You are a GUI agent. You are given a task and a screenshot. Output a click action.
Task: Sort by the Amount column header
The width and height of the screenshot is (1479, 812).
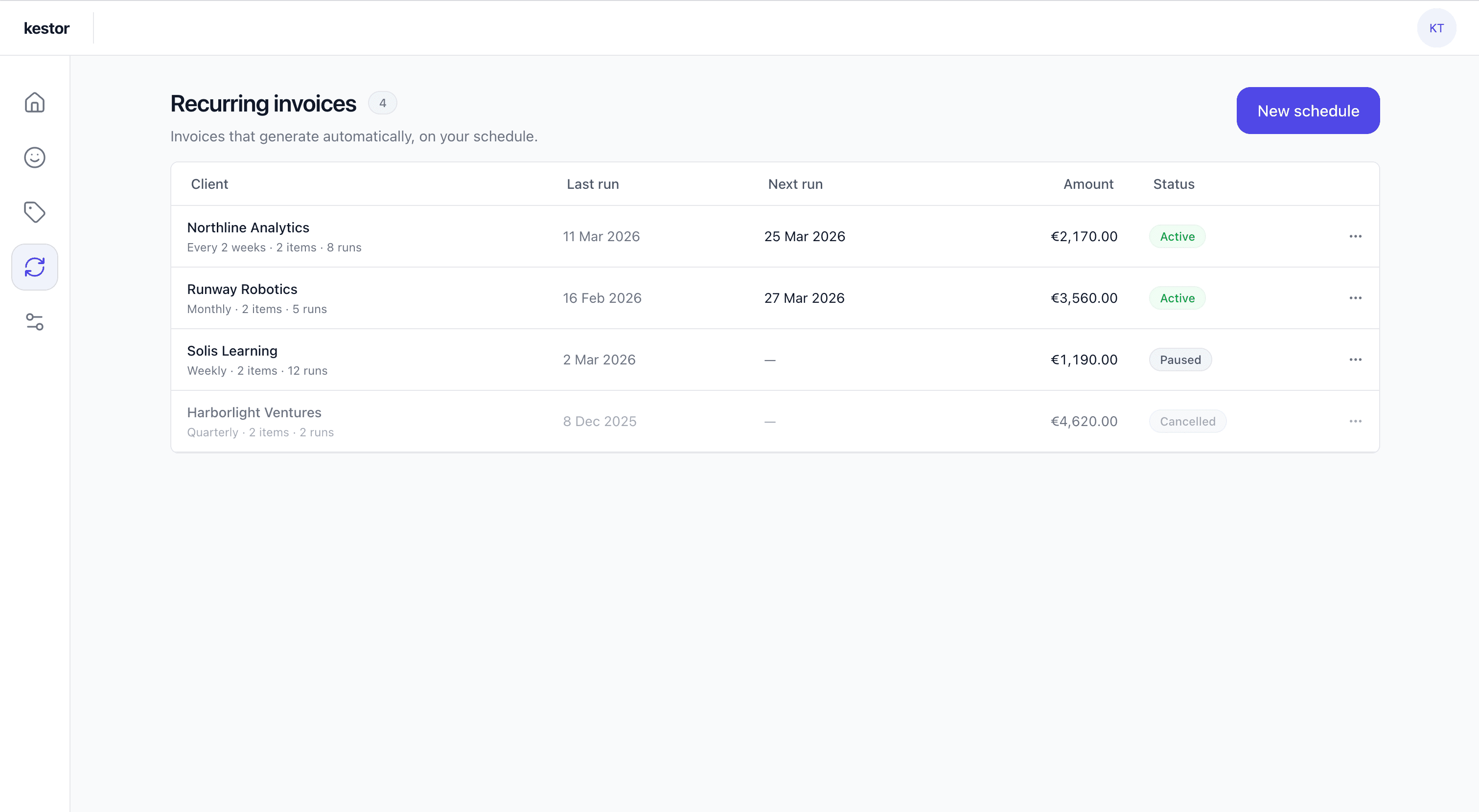(1088, 183)
